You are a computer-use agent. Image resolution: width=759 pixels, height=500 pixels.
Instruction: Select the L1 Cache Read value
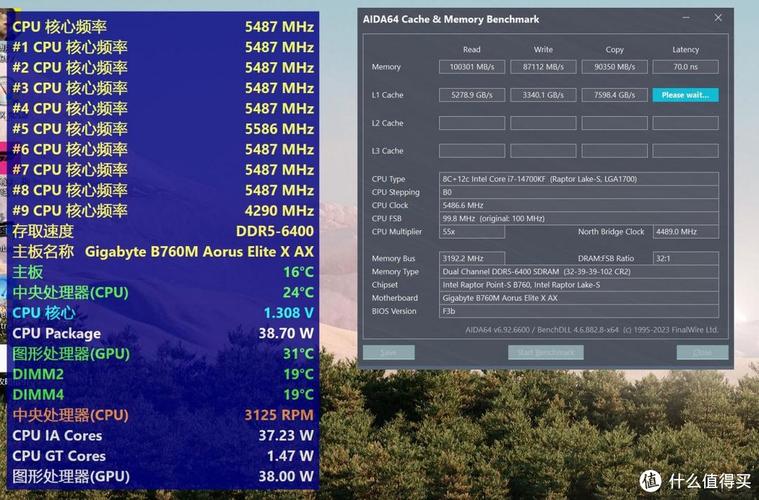pyautogui.click(x=471, y=95)
